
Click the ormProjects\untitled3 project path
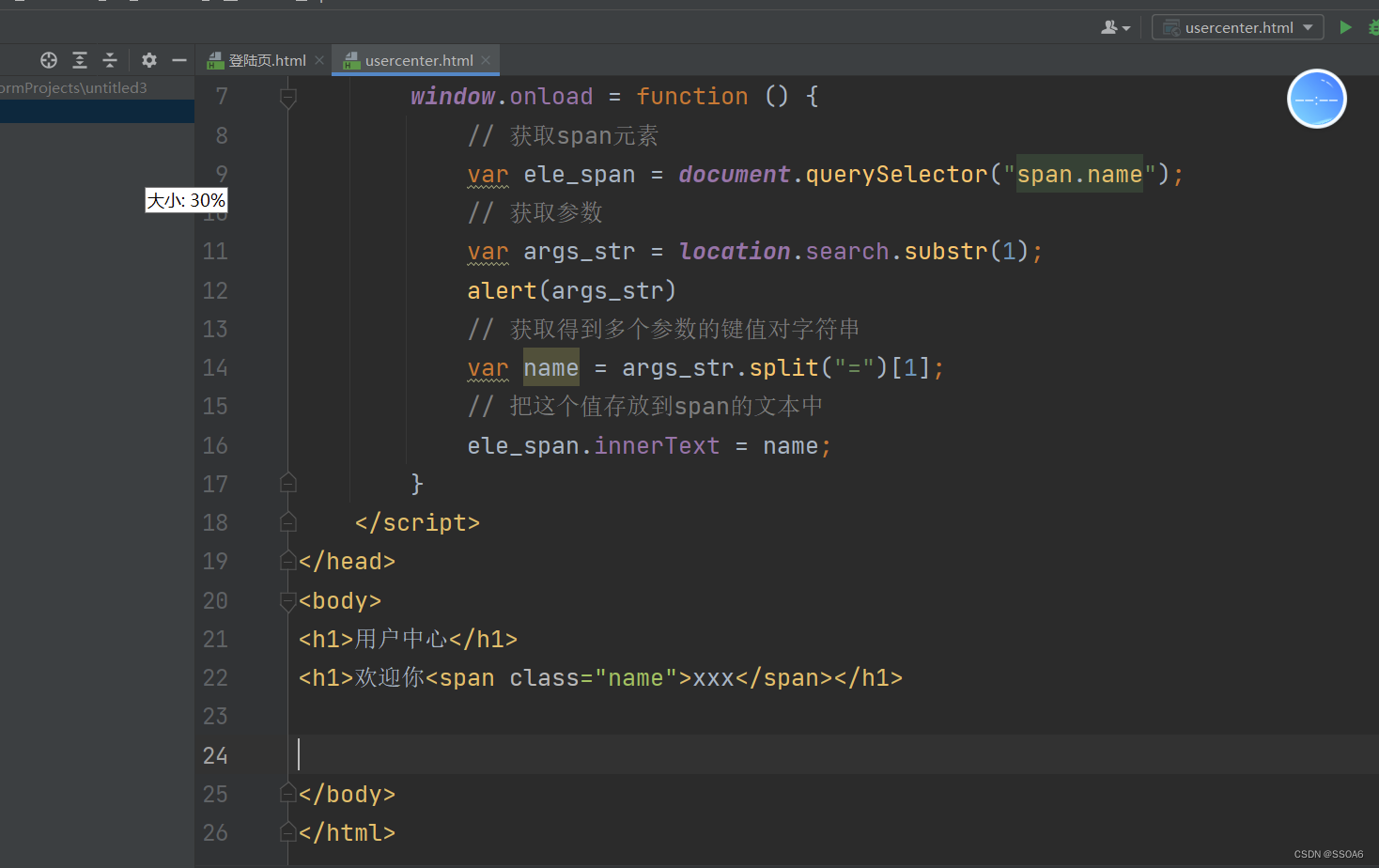coord(73,87)
